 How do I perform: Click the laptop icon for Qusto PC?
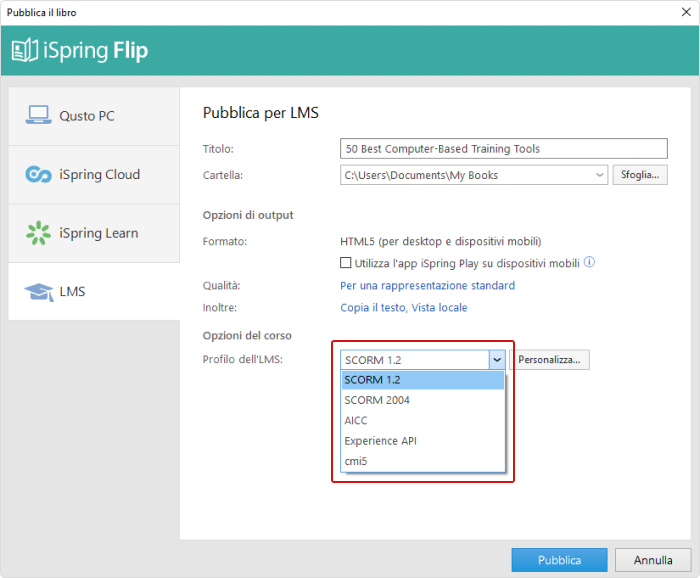(x=38, y=115)
